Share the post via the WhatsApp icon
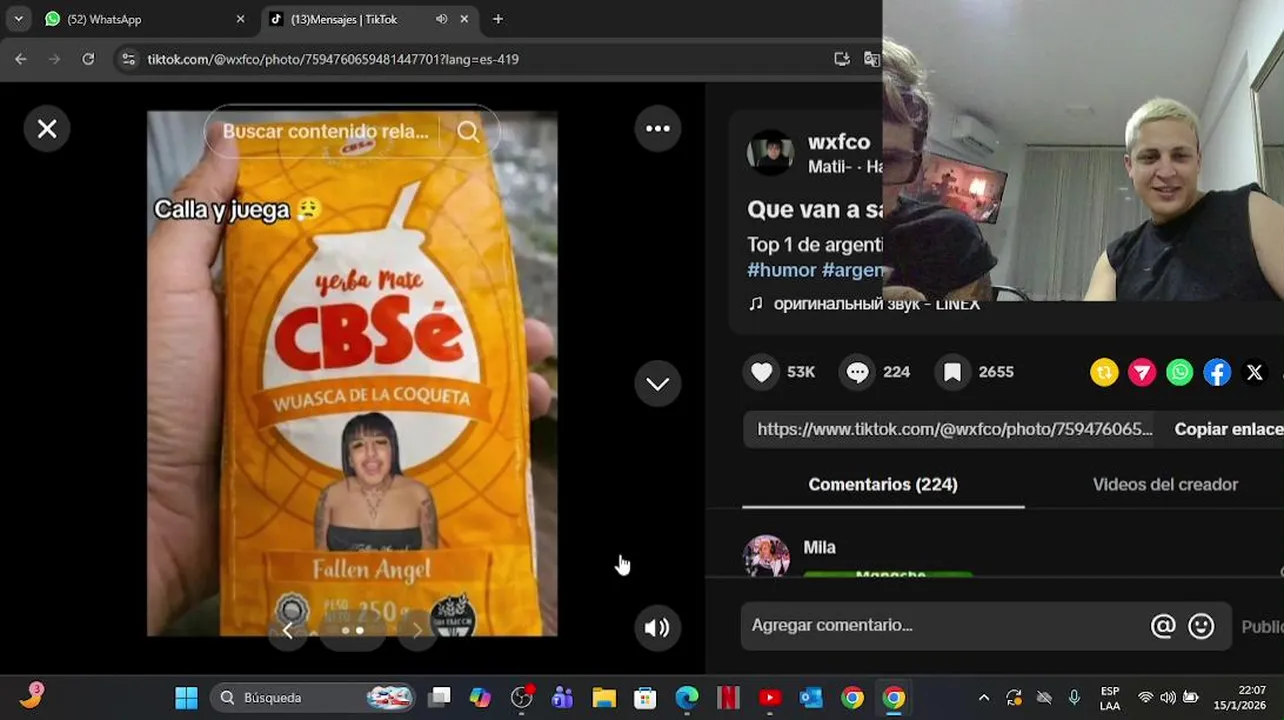Image resolution: width=1284 pixels, height=720 pixels. (x=1180, y=372)
